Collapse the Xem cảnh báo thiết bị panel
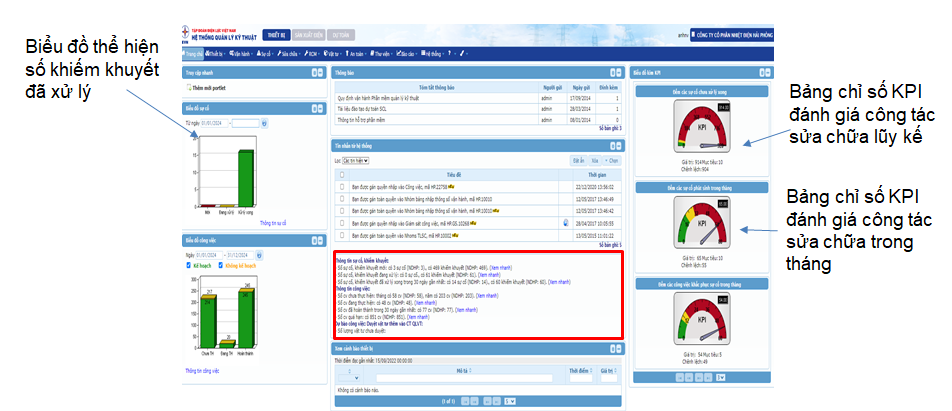 tap(618, 349)
